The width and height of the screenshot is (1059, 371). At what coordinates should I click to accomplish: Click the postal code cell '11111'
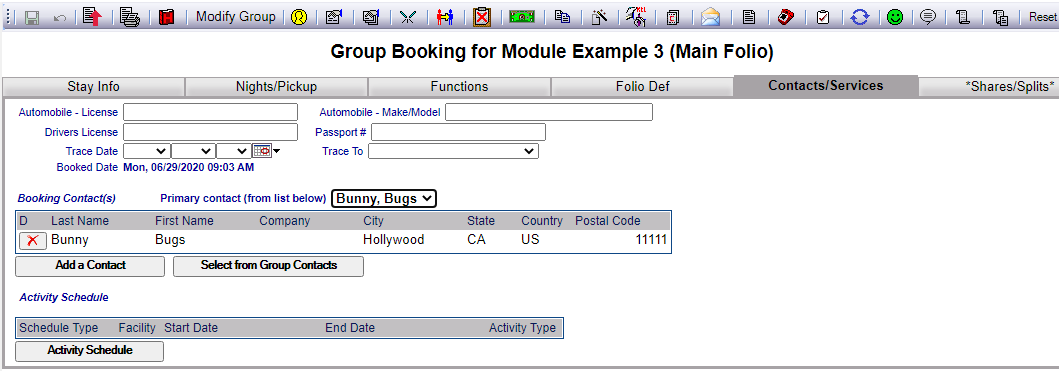tap(651, 240)
